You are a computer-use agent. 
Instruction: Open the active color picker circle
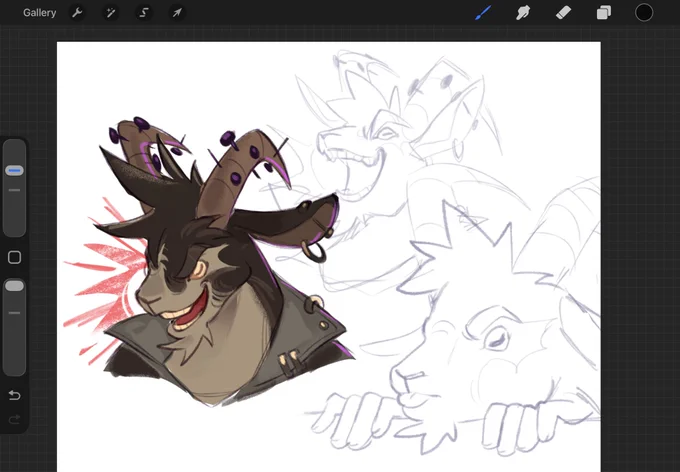[x=644, y=13]
